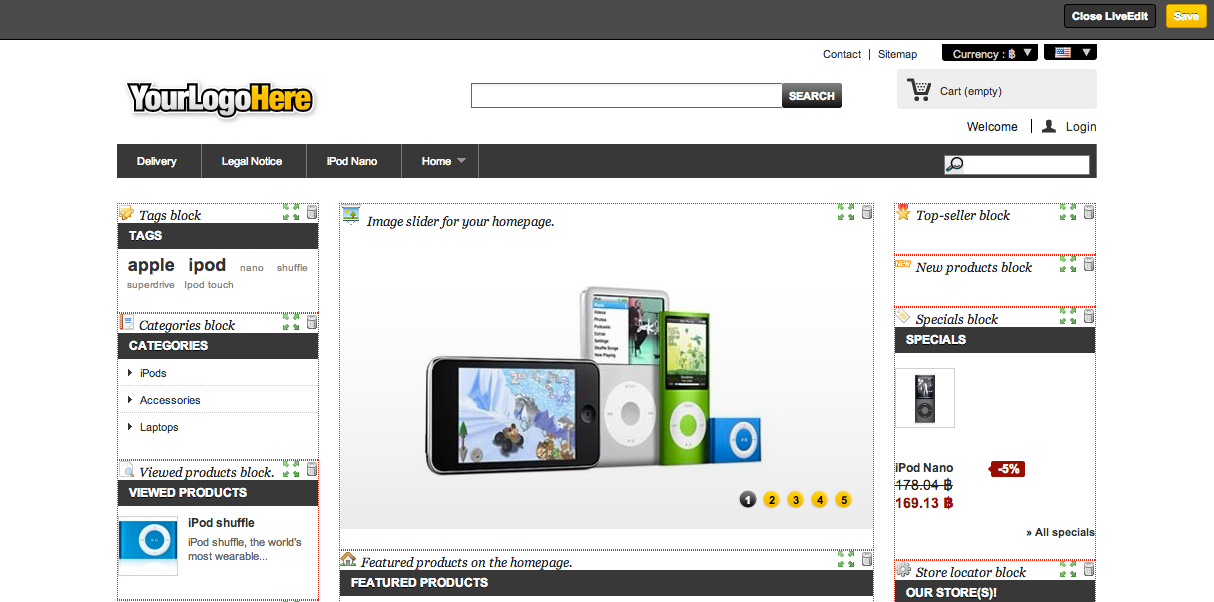Click the 'nano' tag
1214x602 pixels.
point(252,268)
